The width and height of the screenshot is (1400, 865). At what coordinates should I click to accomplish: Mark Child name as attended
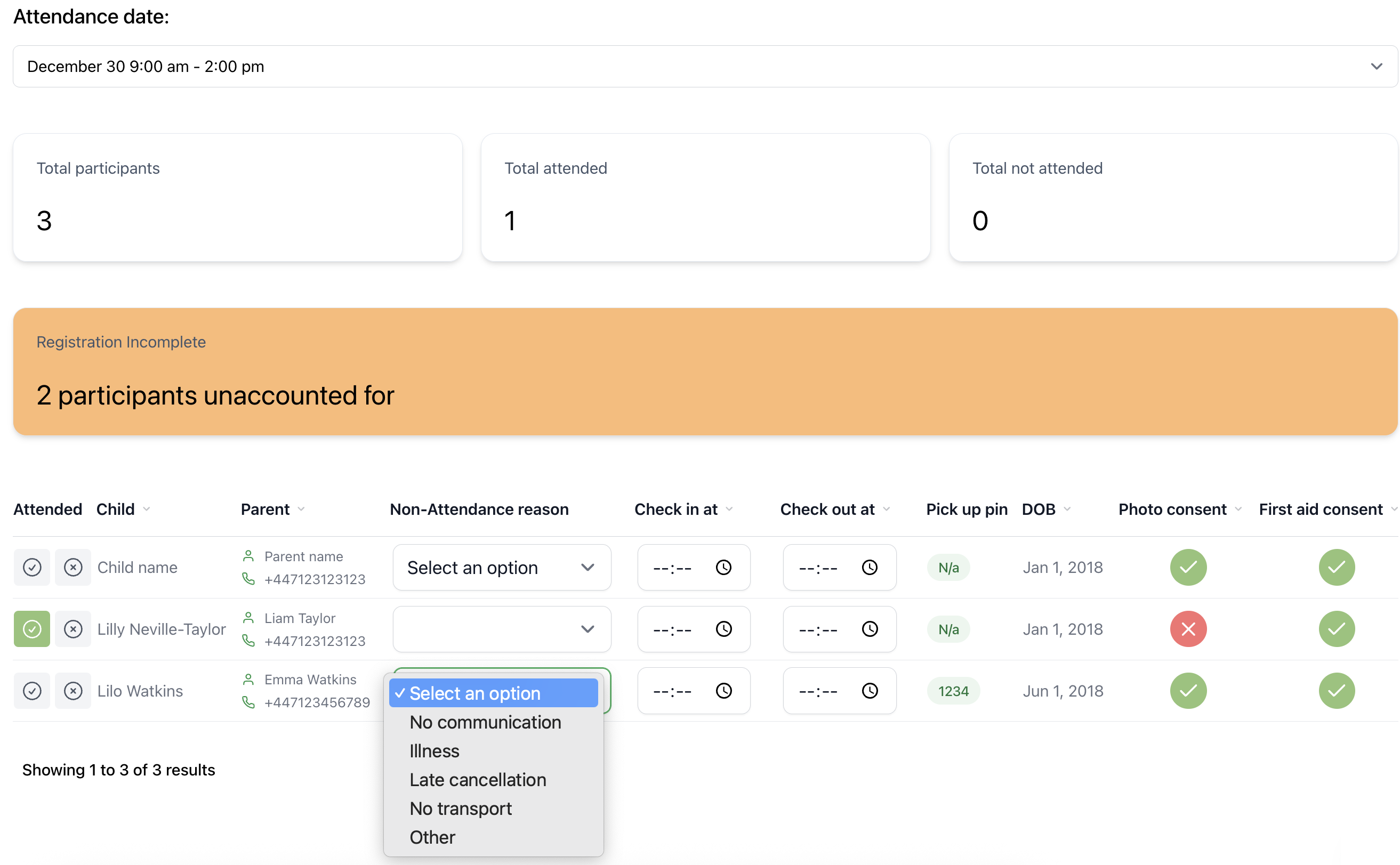pyautogui.click(x=32, y=567)
